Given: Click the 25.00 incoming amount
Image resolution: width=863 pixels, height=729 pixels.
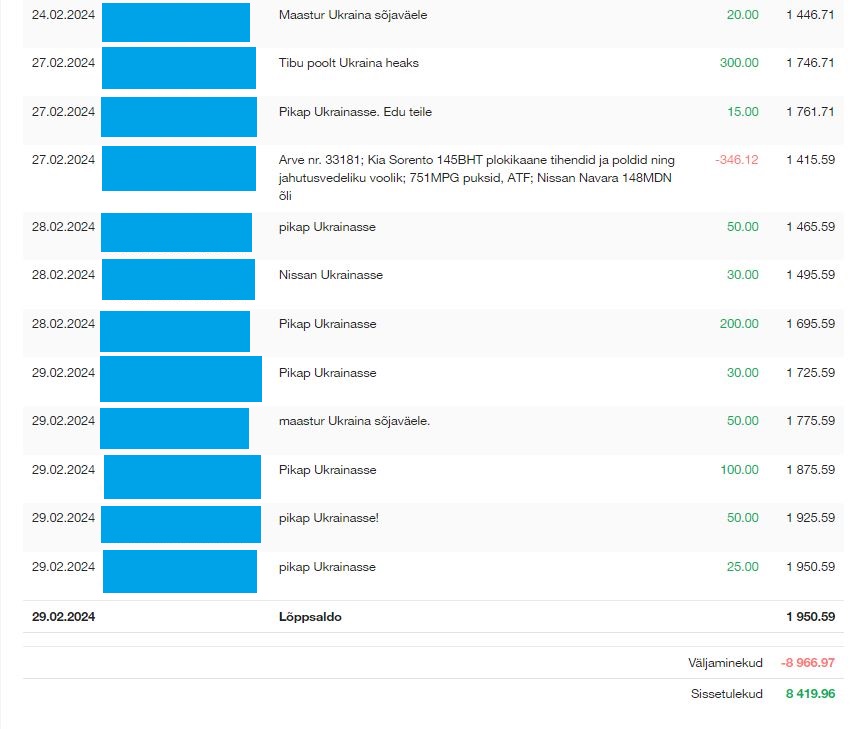Looking at the screenshot, I should click(743, 567).
